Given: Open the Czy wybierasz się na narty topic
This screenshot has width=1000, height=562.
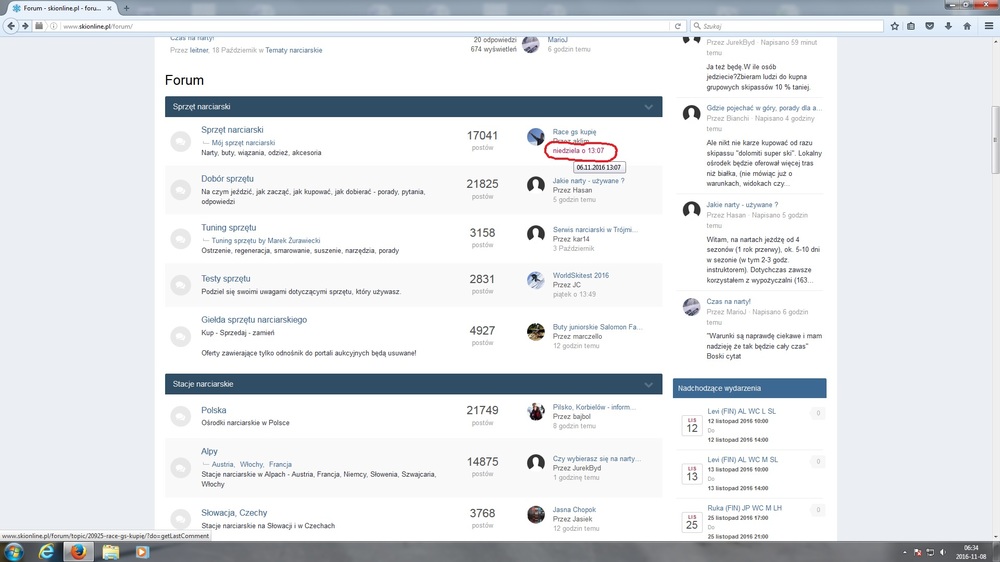Looking at the screenshot, I should tap(596, 459).
